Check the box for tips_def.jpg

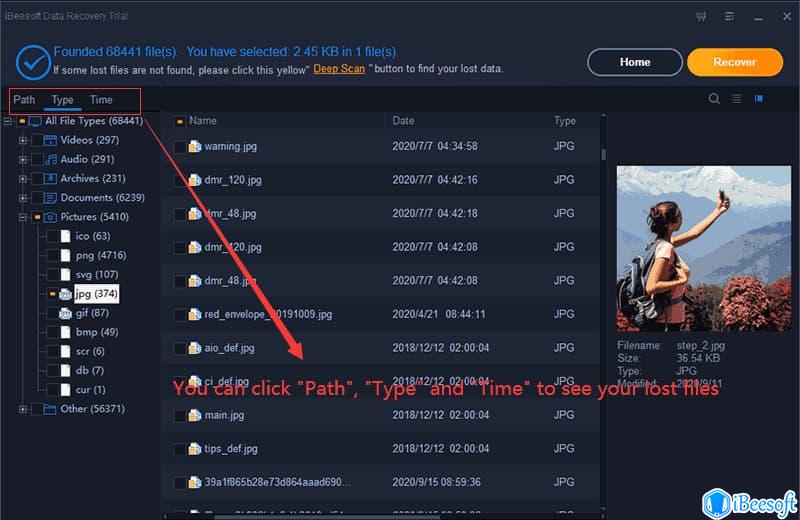pyautogui.click(x=180, y=451)
